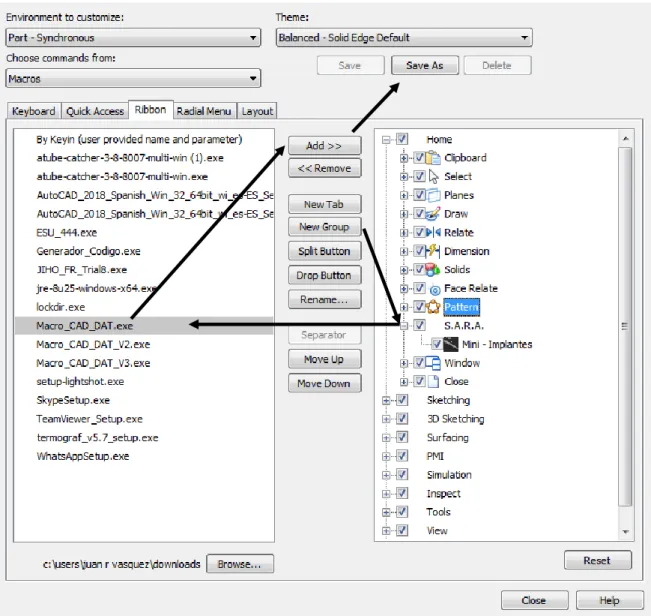Create a New Tab

tap(324, 204)
